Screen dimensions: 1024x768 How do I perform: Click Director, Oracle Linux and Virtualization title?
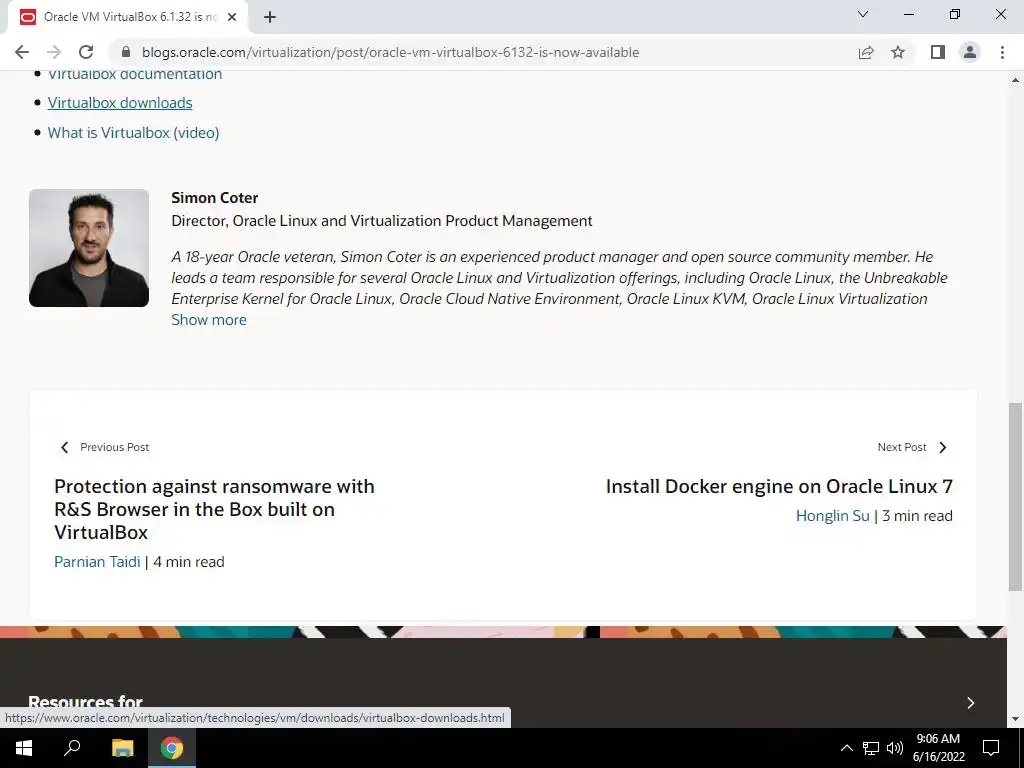coord(381,221)
